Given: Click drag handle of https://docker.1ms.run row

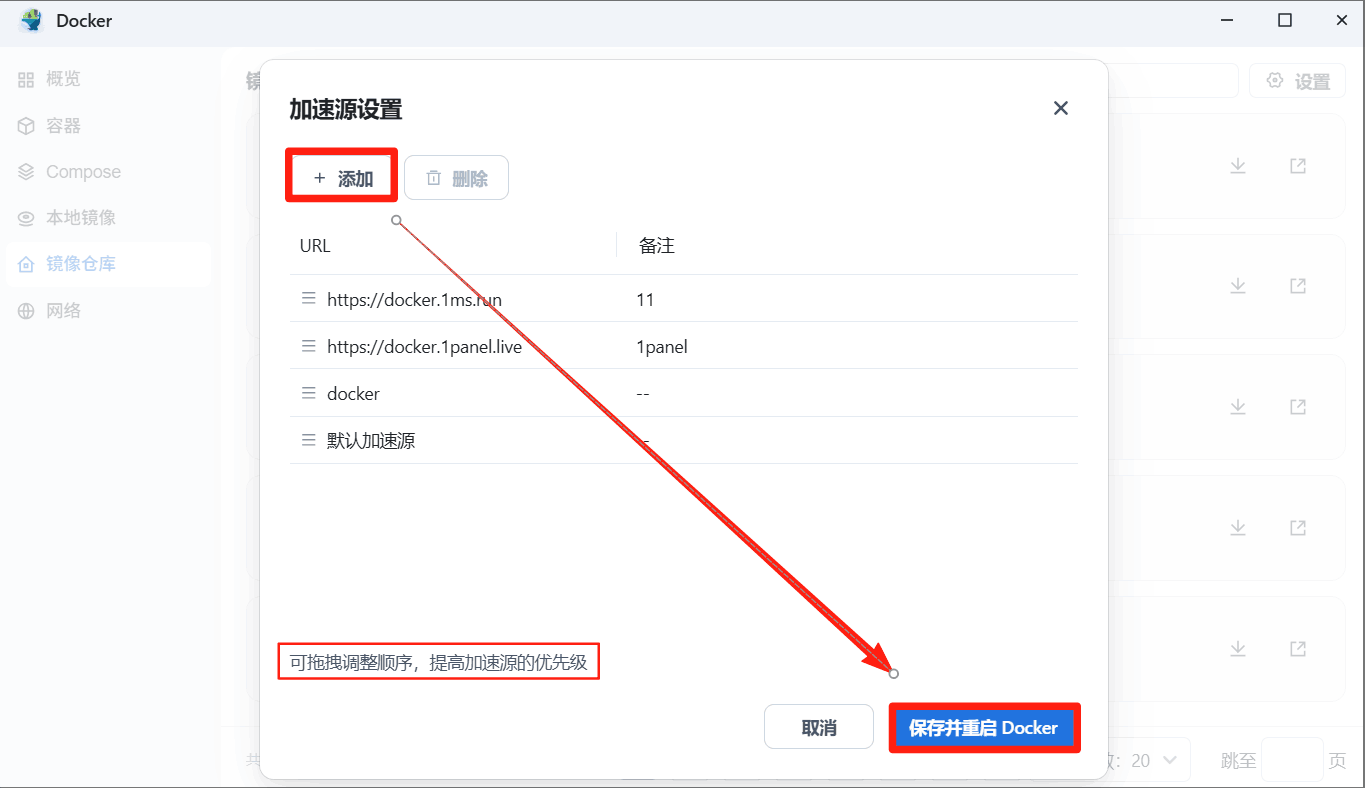Looking at the screenshot, I should pos(309,299).
